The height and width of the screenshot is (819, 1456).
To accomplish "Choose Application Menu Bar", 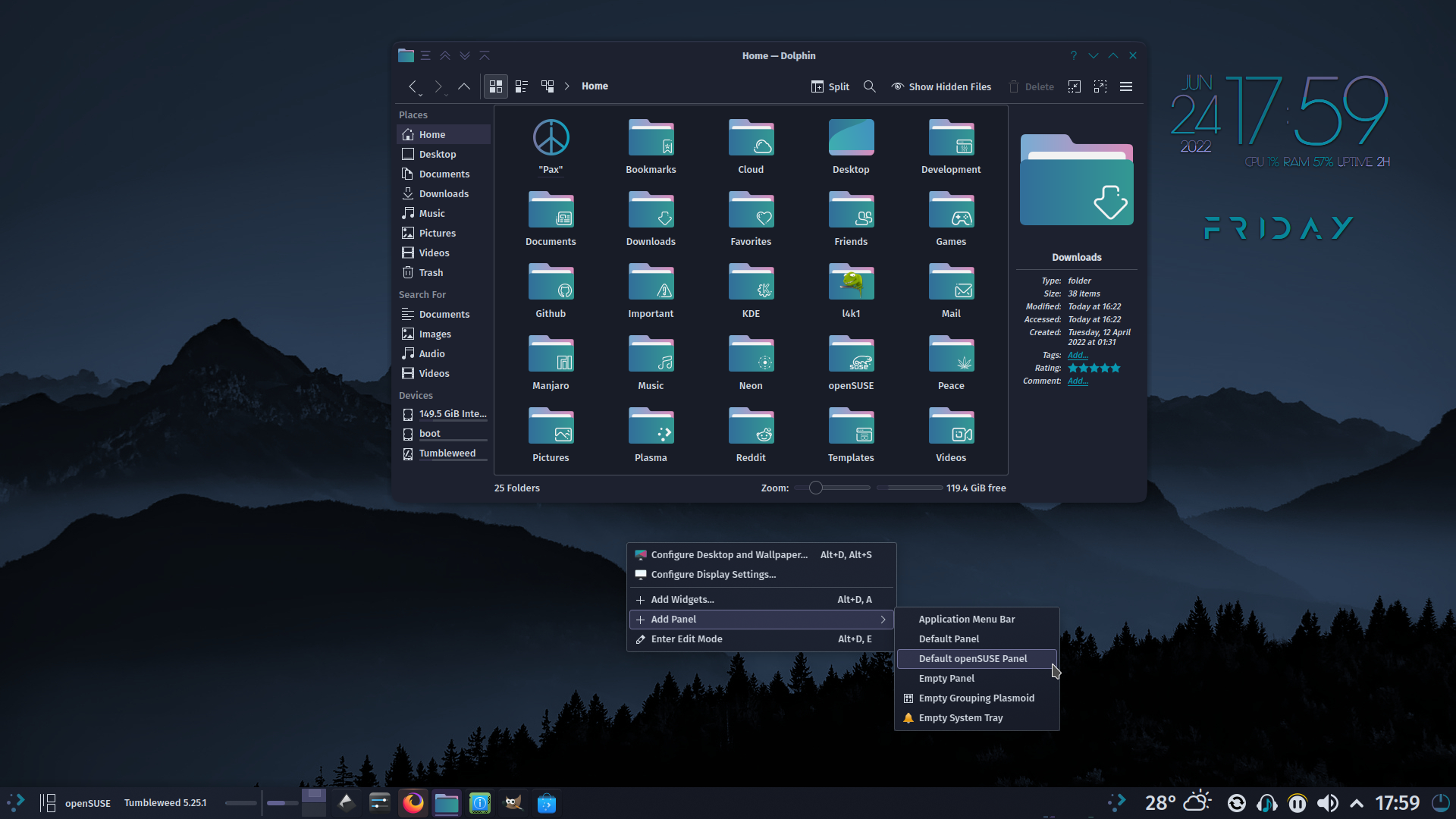I will (x=977, y=620).
